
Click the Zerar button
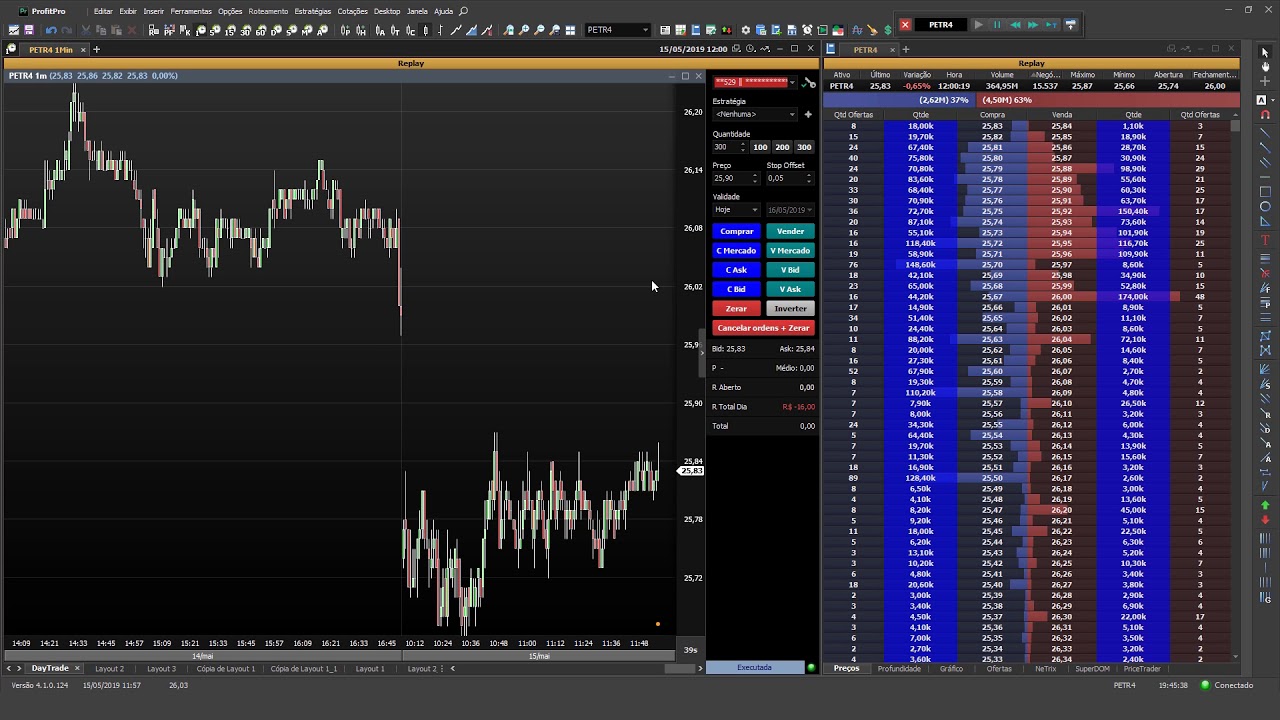(x=736, y=308)
